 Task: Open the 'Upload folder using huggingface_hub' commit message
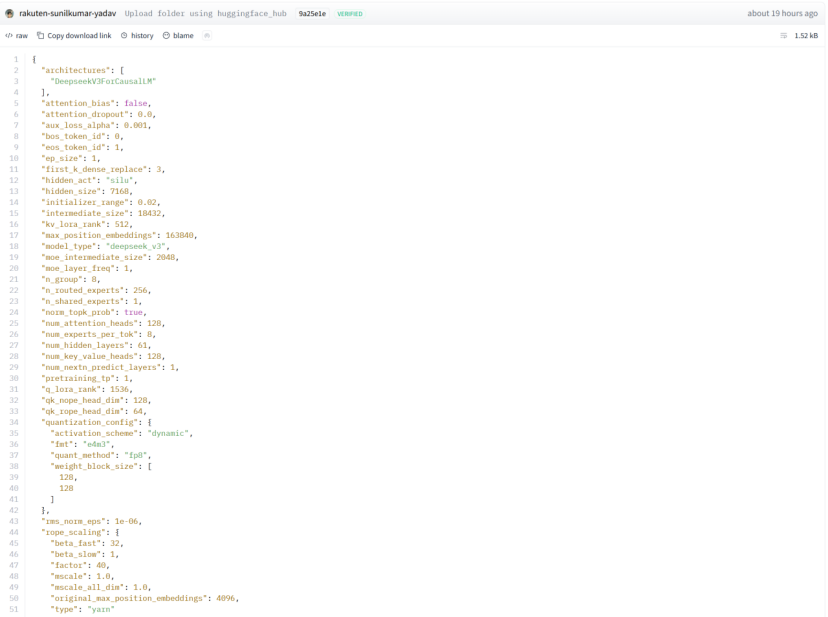pyautogui.click(x=206, y=14)
